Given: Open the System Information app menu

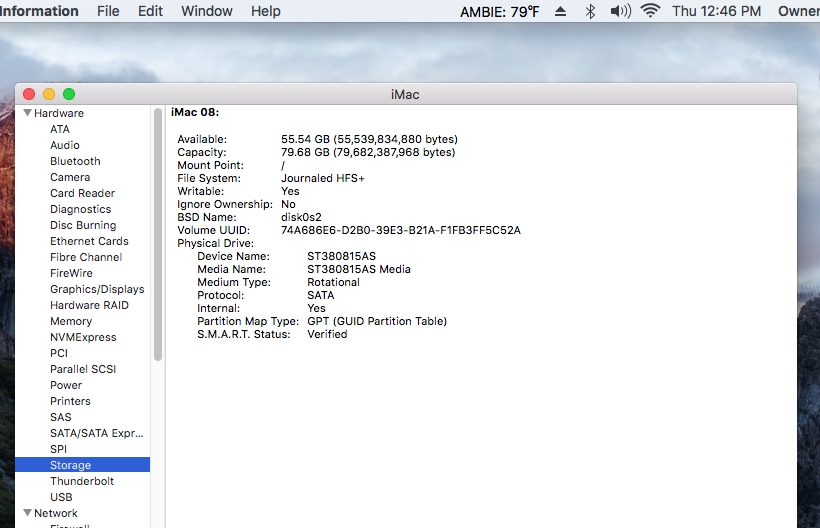Looking at the screenshot, I should coord(39,11).
